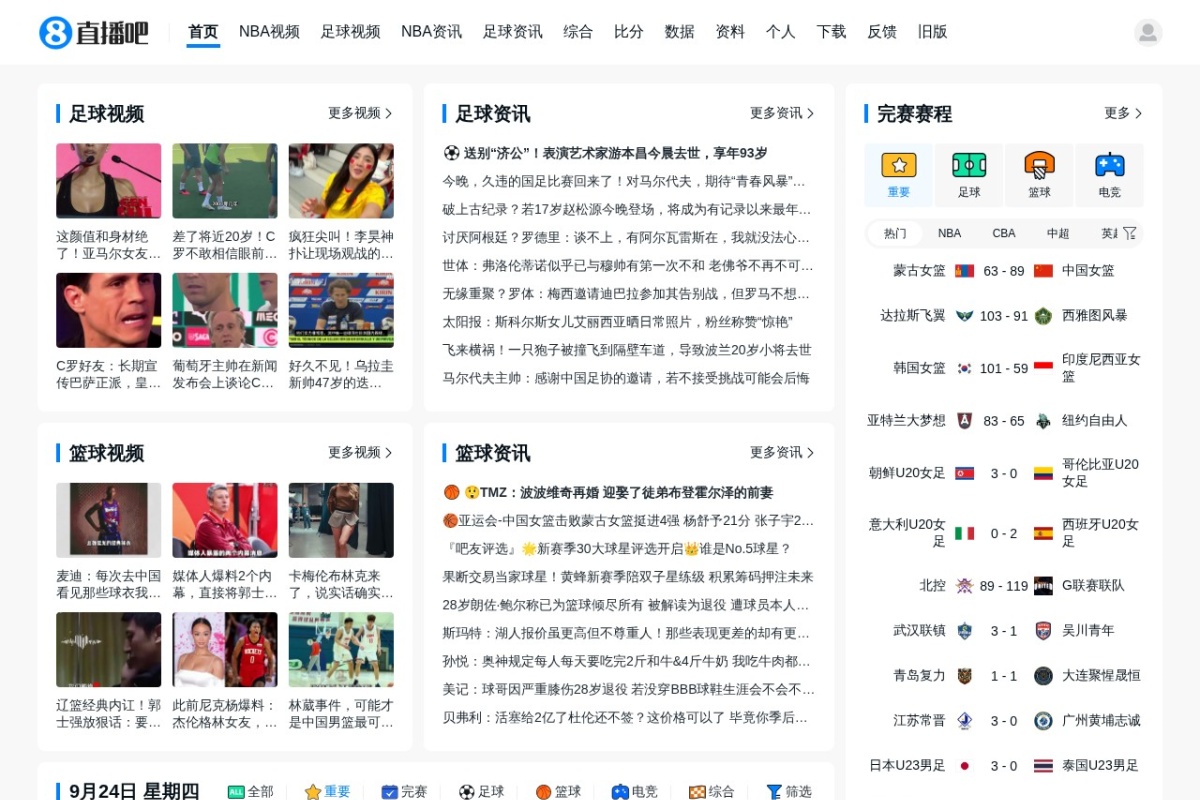Open news 讨厌阿根廷？罗德里
The height and width of the screenshot is (800, 1200).
[x=627, y=237]
